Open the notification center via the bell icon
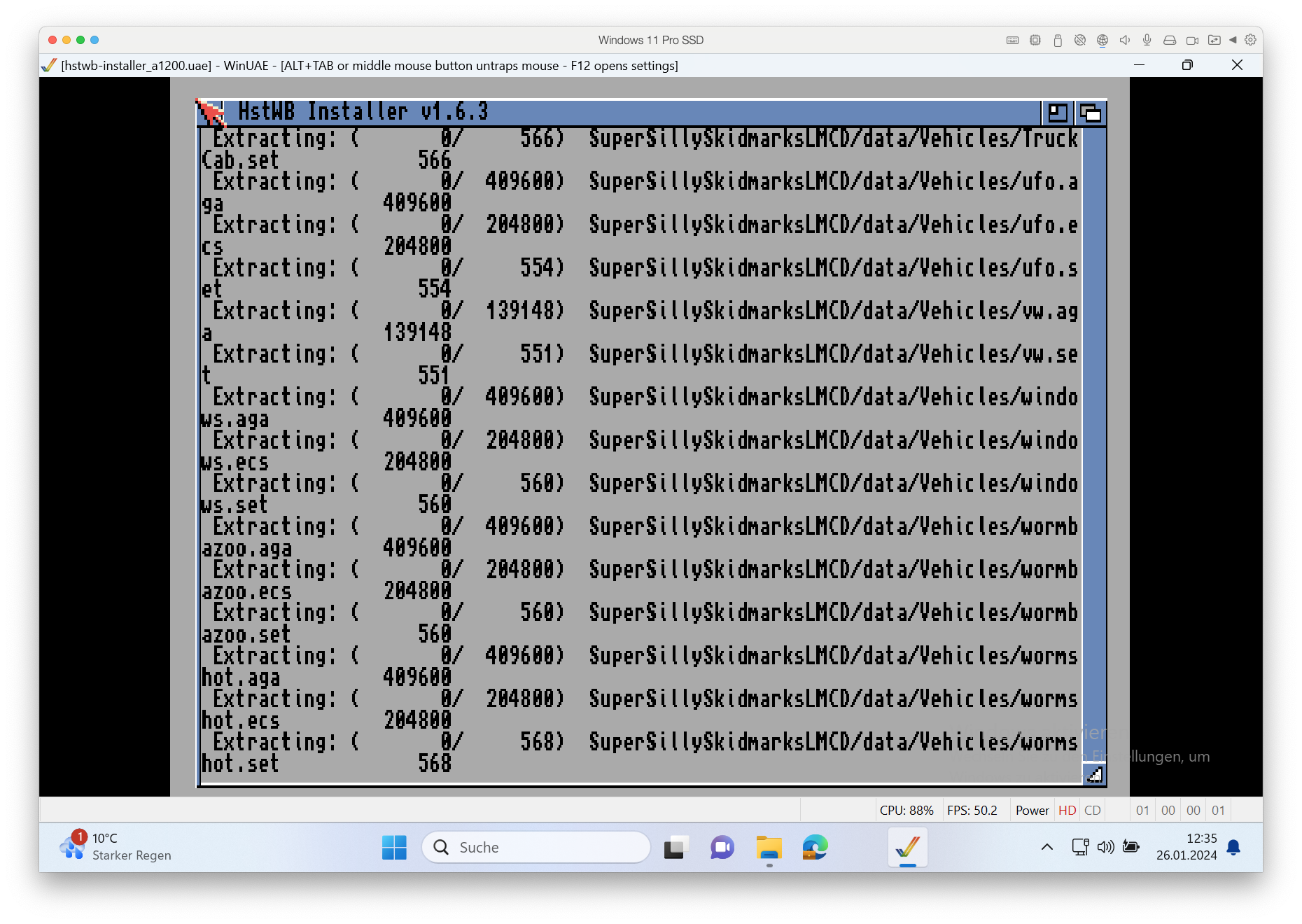The height and width of the screenshot is (924, 1302). [1233, 847]
